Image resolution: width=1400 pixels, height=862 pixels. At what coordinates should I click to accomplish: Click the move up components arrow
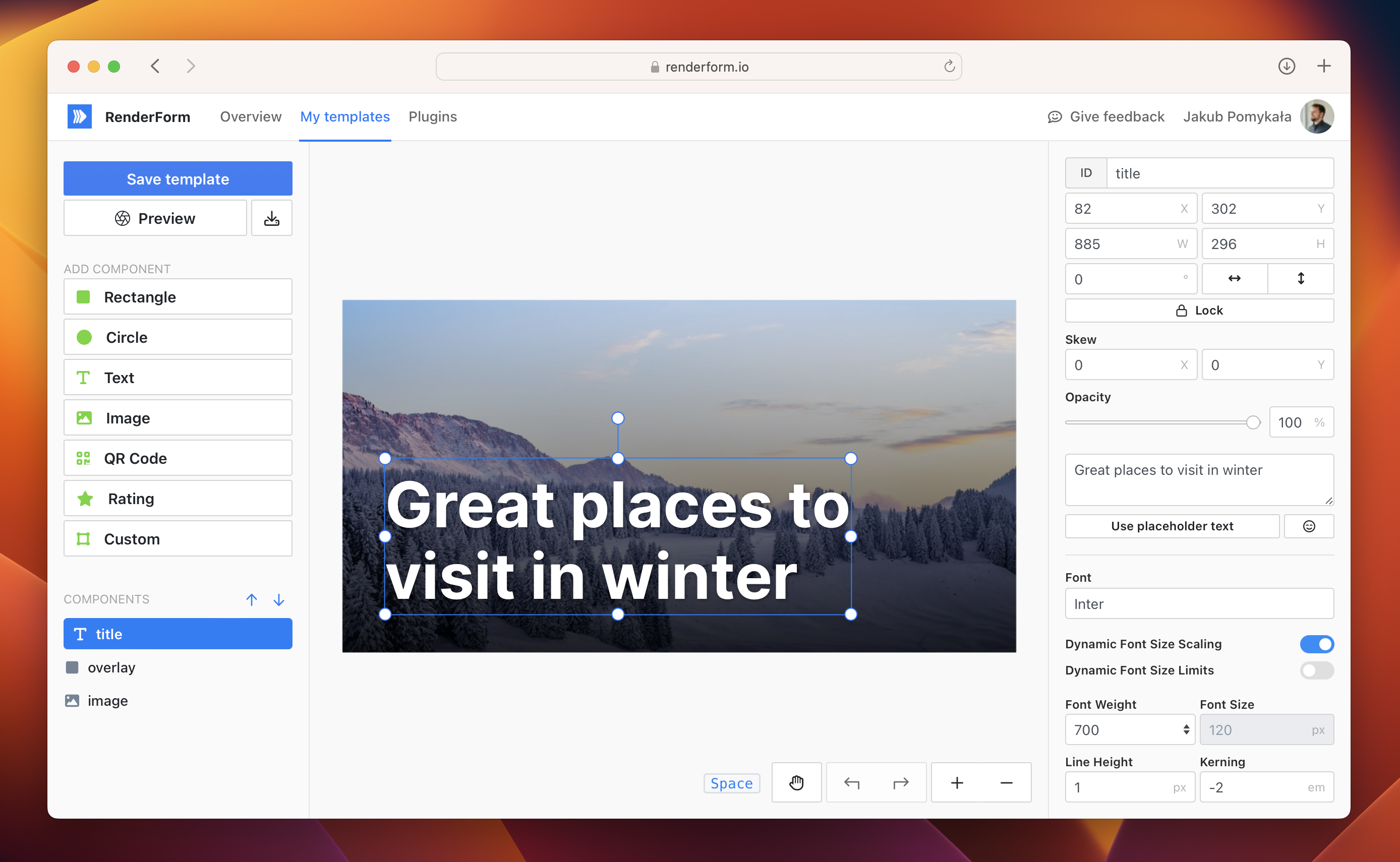coord(251,598)
